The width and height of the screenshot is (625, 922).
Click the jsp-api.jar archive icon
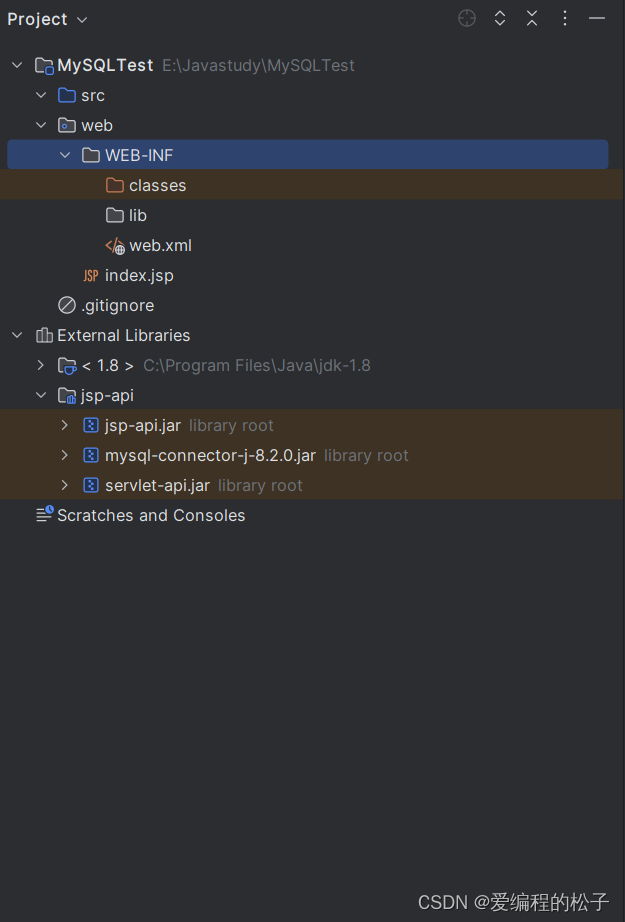tap(91, 425)
